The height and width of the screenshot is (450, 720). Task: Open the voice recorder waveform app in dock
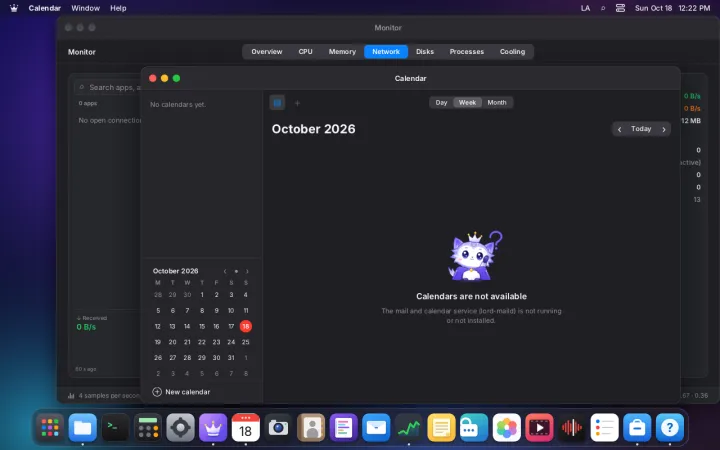click(x=572, y=428)
